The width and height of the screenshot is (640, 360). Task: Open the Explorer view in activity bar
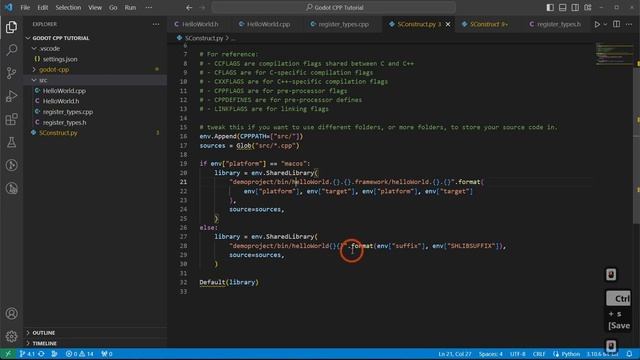pyautogui.click(x=11, y=27)
